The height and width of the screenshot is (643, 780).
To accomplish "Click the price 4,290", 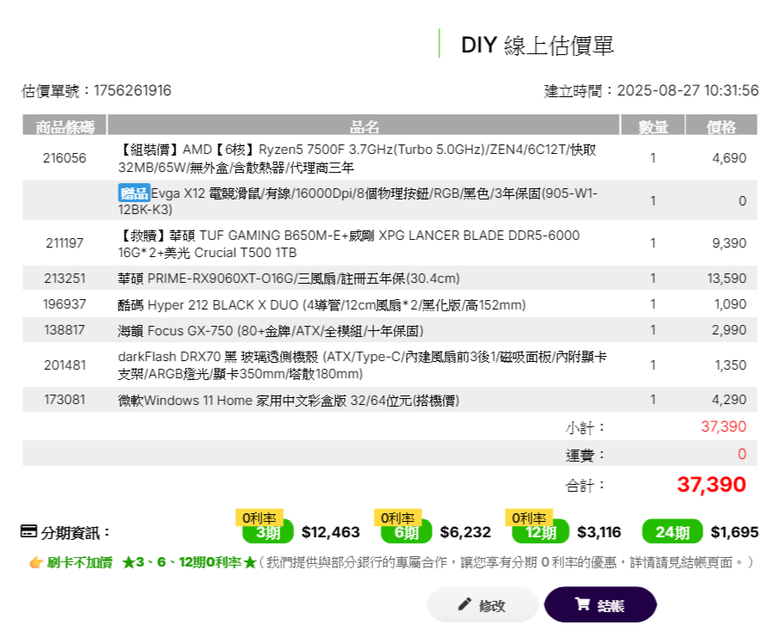I will 729,399.
